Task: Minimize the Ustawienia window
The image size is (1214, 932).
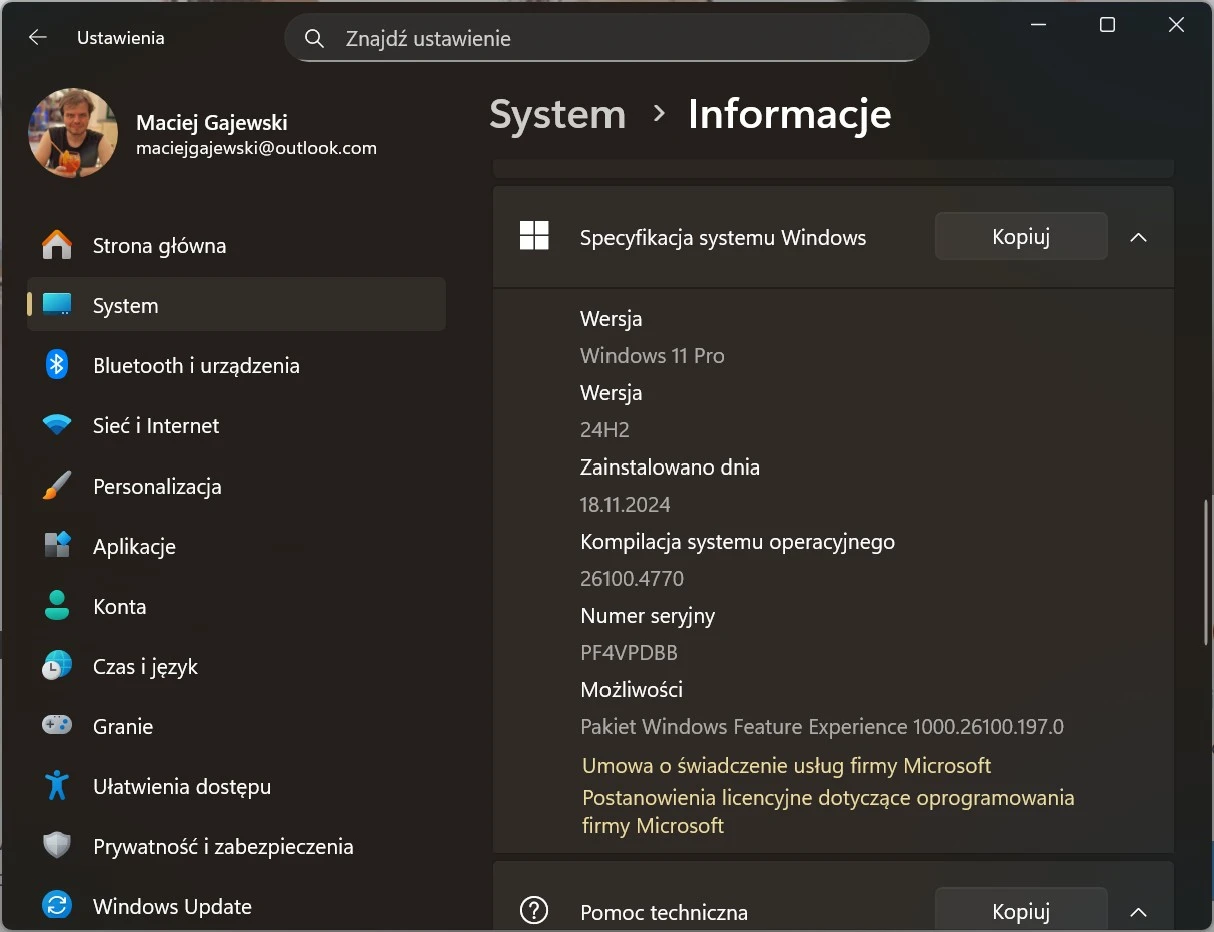Action: (x=1038, y=25)
